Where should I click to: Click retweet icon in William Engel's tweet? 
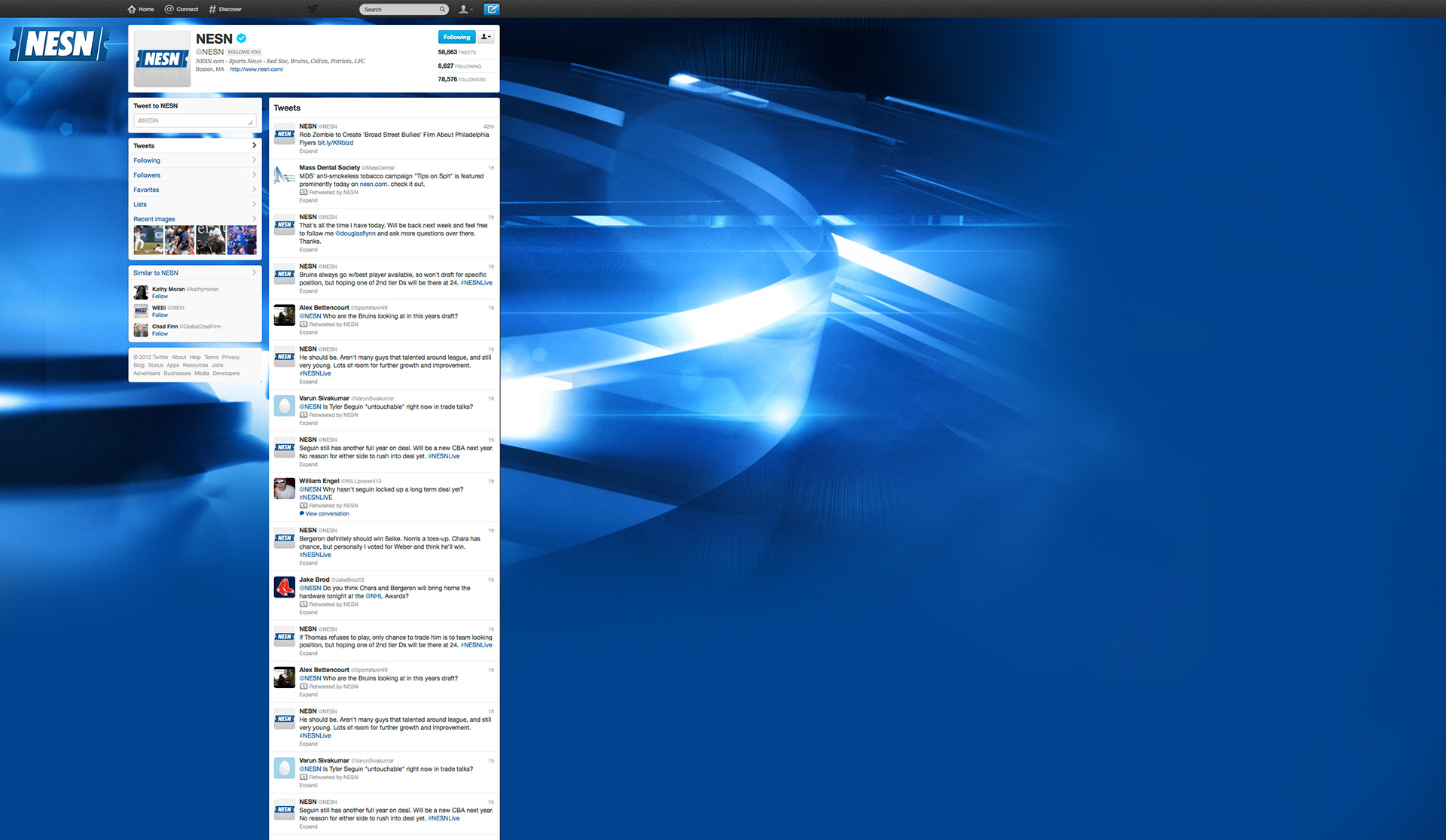point(304,506)
